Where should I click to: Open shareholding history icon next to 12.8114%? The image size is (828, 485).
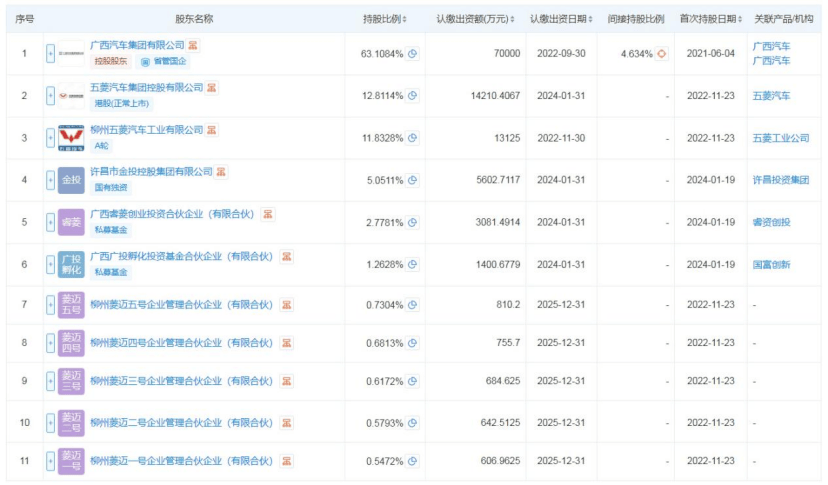[x=413, y=96]
